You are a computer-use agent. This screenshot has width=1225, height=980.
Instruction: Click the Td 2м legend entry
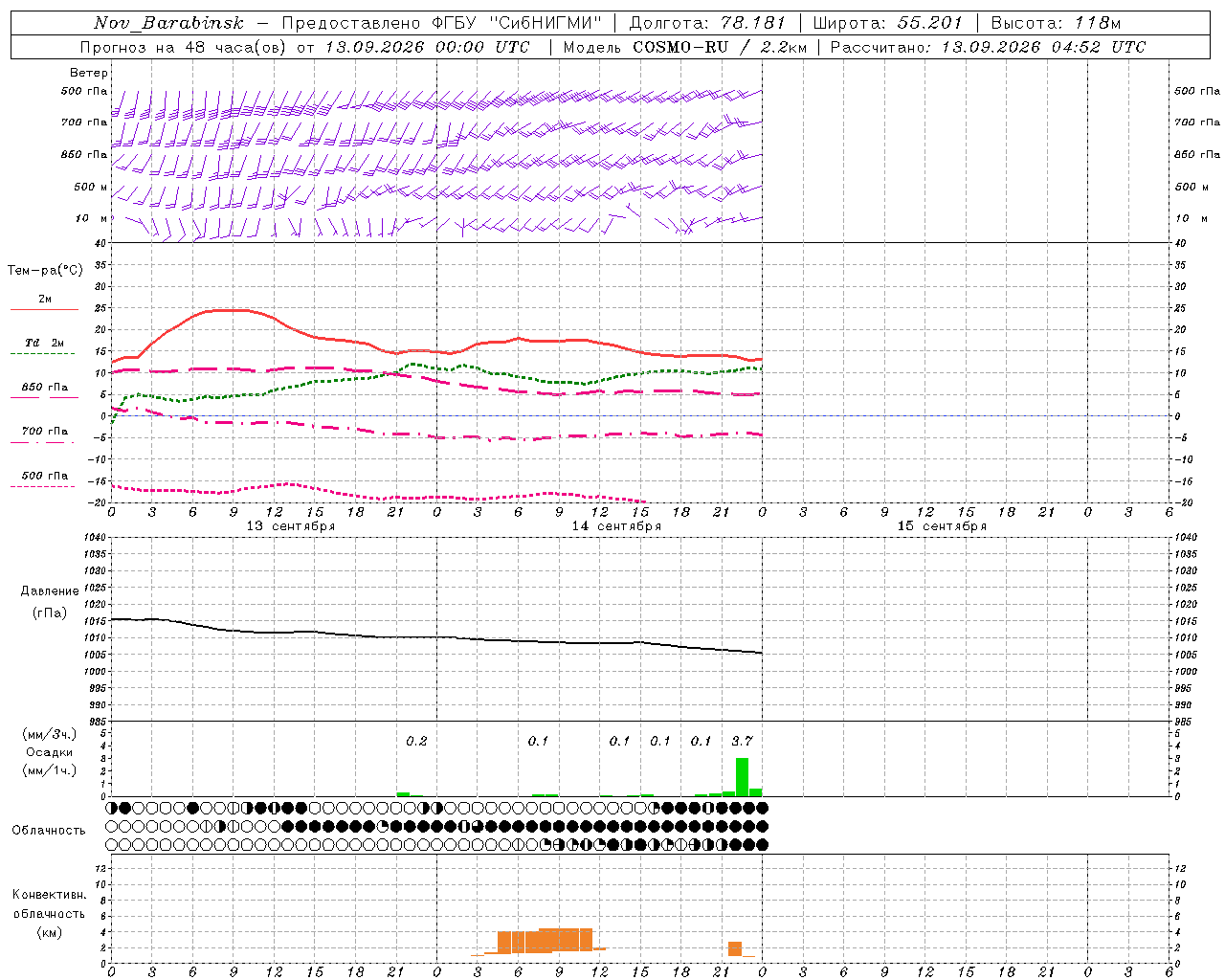coord(44,346)
